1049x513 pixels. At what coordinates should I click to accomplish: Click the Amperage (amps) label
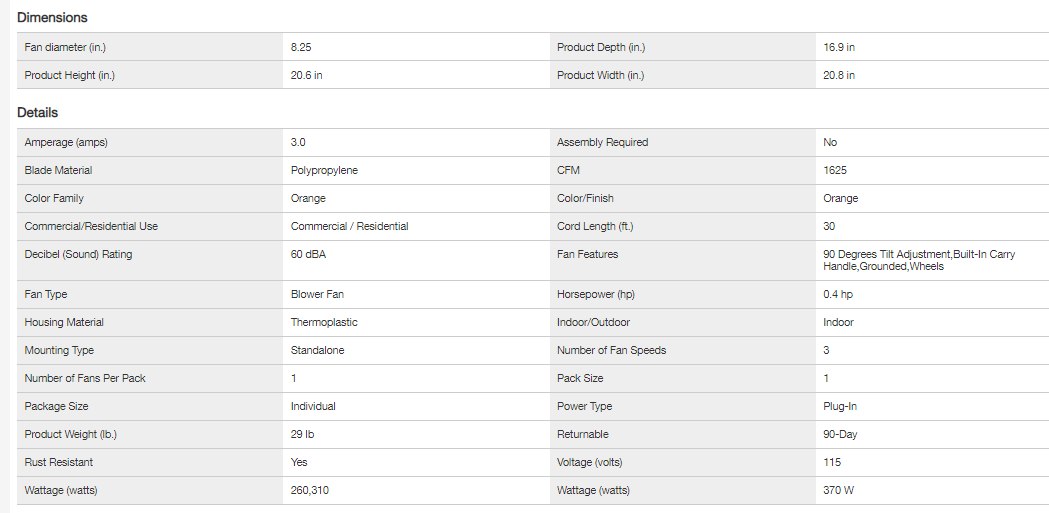pos(66,142)
